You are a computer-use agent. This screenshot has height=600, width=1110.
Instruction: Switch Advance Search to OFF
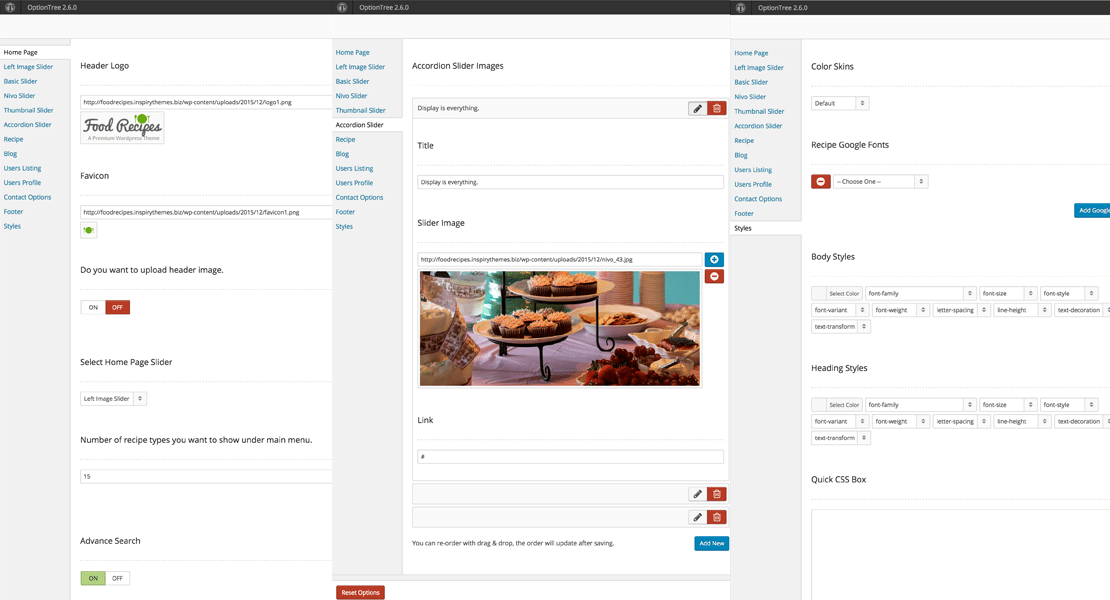coord(118,578)
